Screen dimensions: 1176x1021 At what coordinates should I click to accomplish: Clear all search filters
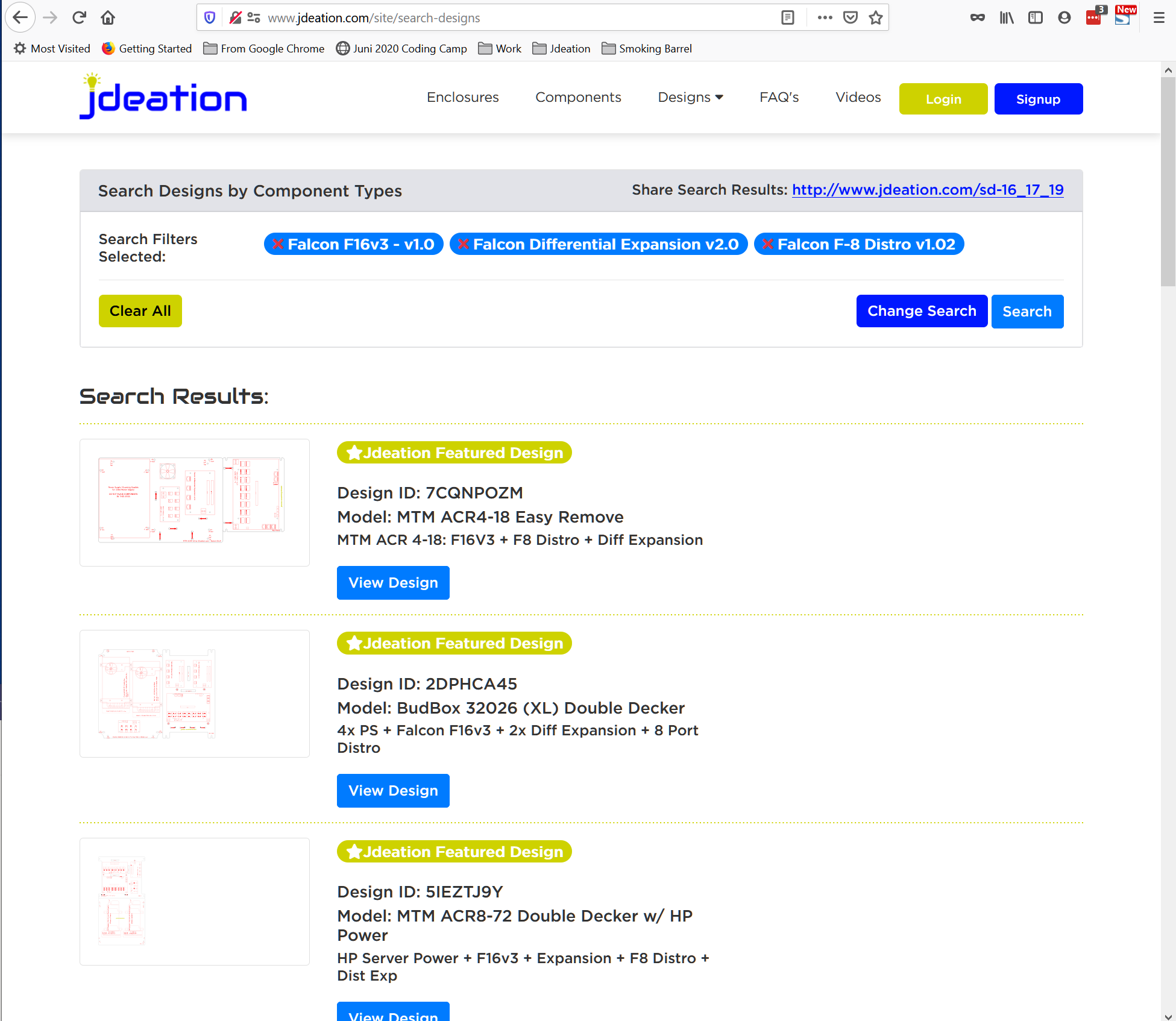tap(140, 311)
